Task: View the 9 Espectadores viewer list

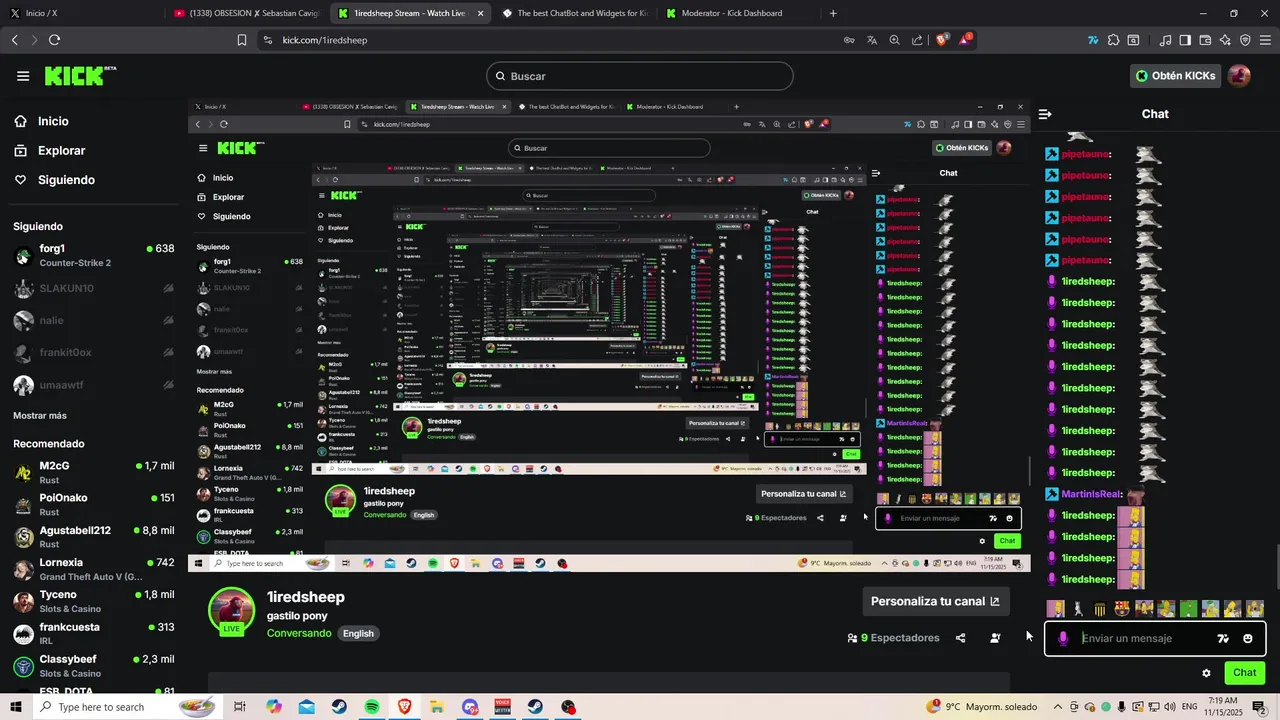Action: coord(893,638)
